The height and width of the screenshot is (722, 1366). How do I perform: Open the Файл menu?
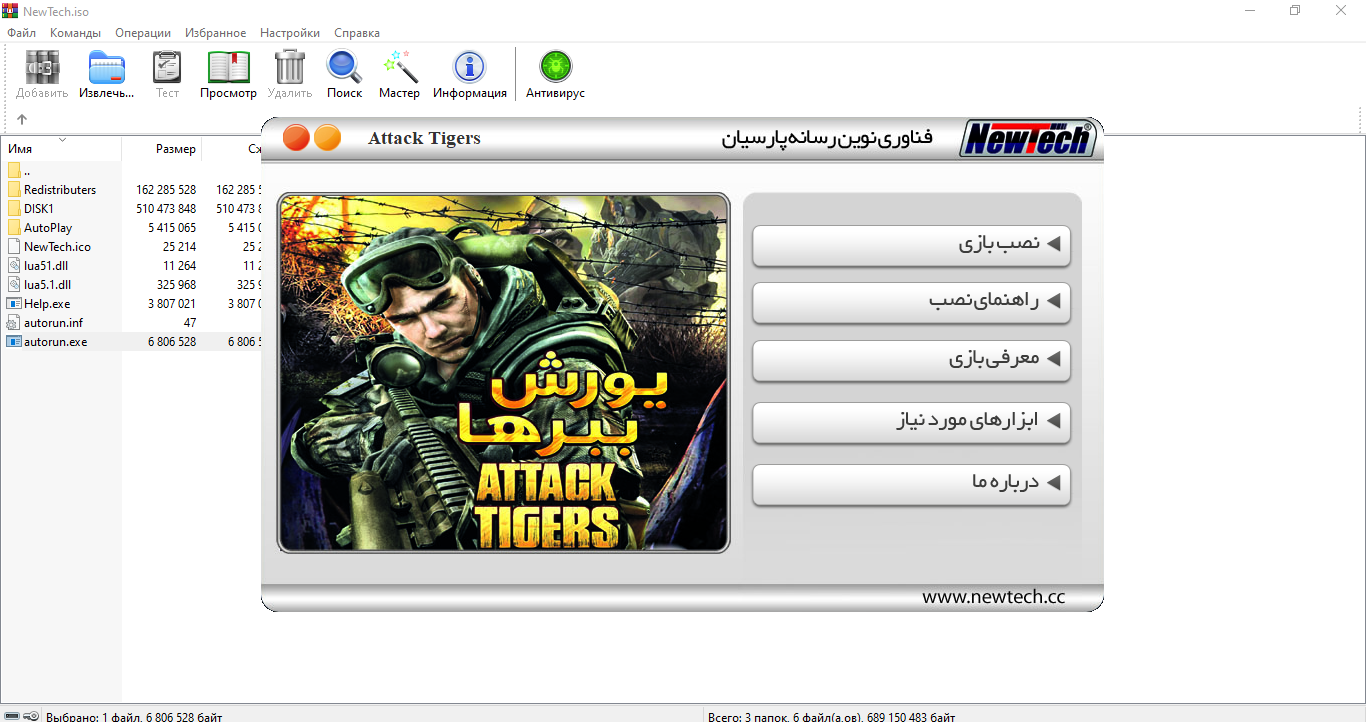(21, 33)
